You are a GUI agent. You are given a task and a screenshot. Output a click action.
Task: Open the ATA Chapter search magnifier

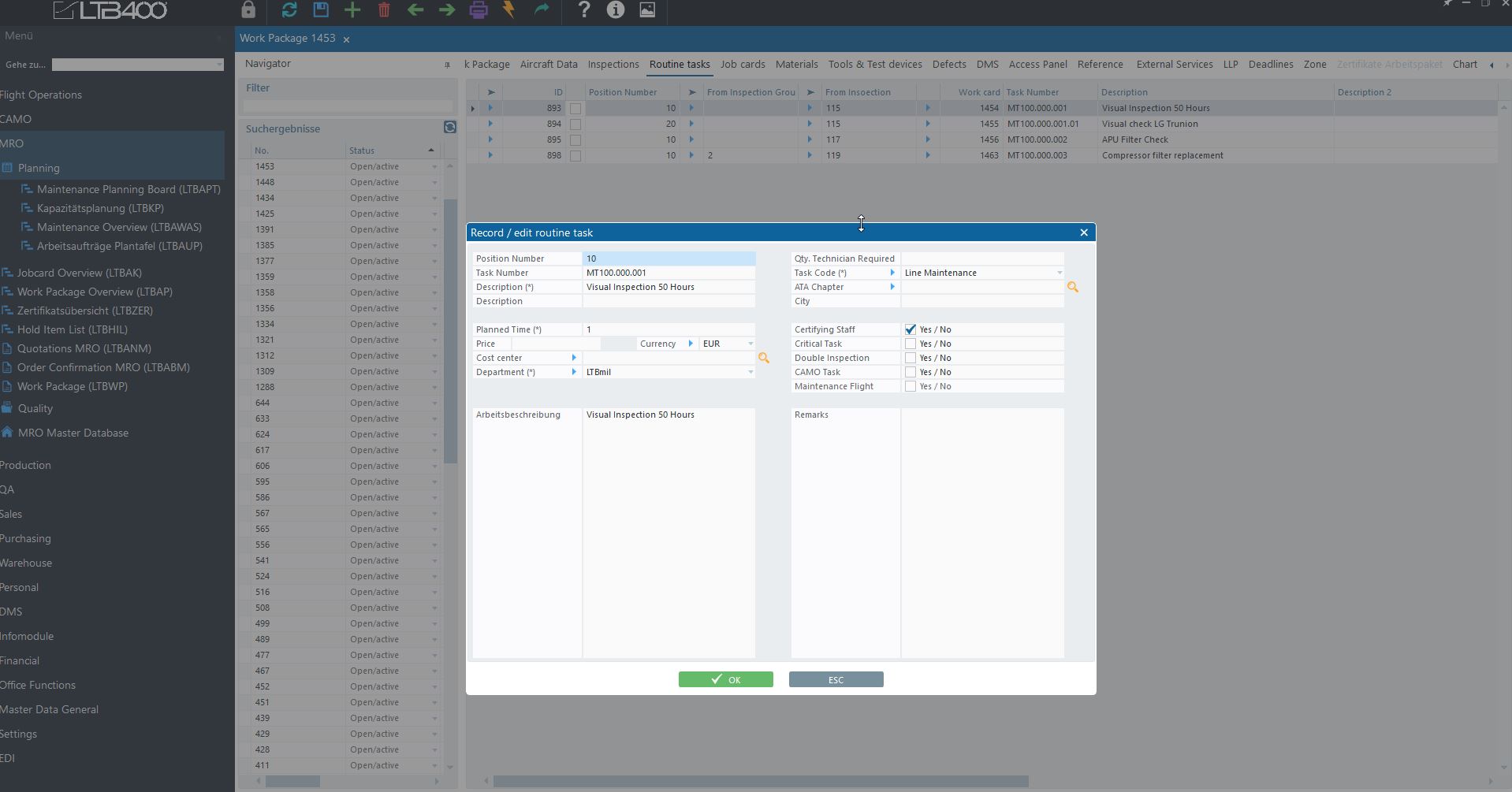[x=1072, y=288]
